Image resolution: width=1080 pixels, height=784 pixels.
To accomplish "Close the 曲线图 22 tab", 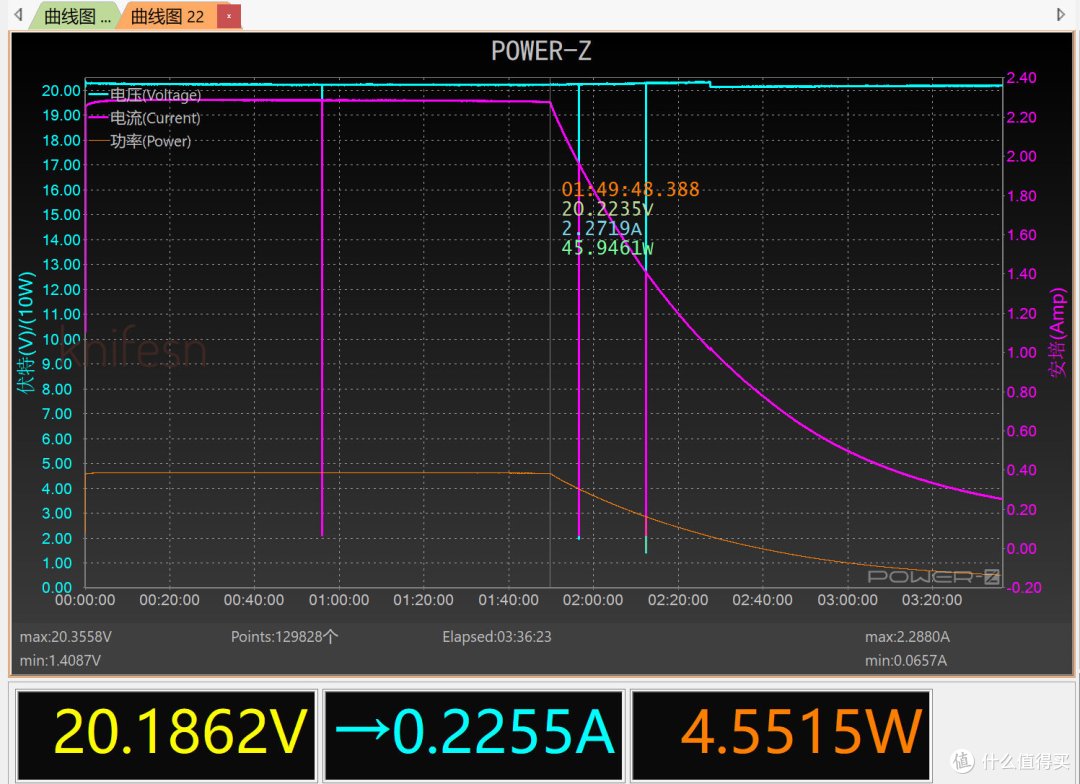I will [x=229, y=16].
